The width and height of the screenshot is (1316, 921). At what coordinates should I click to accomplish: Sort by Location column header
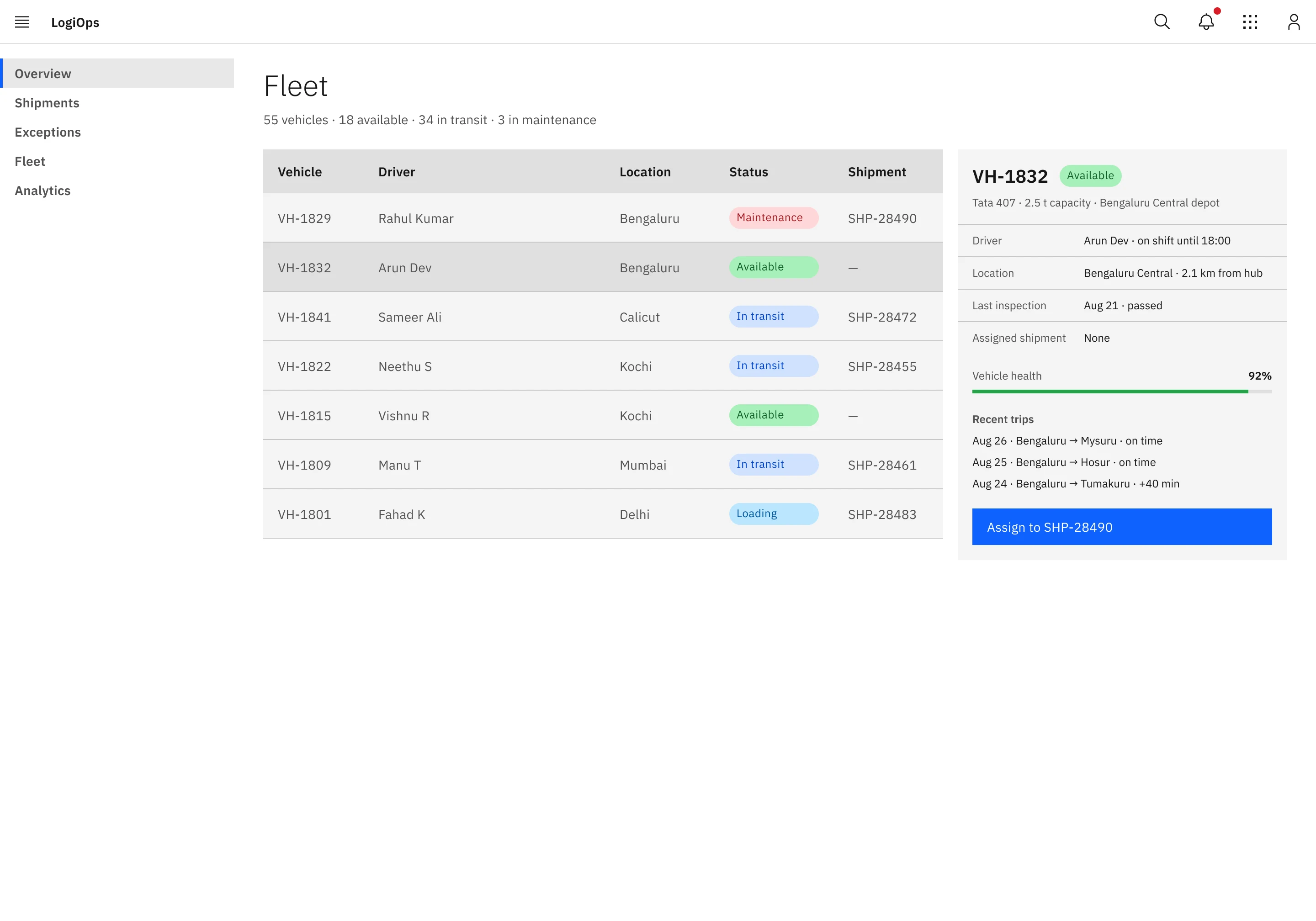[x=645, y=172]
